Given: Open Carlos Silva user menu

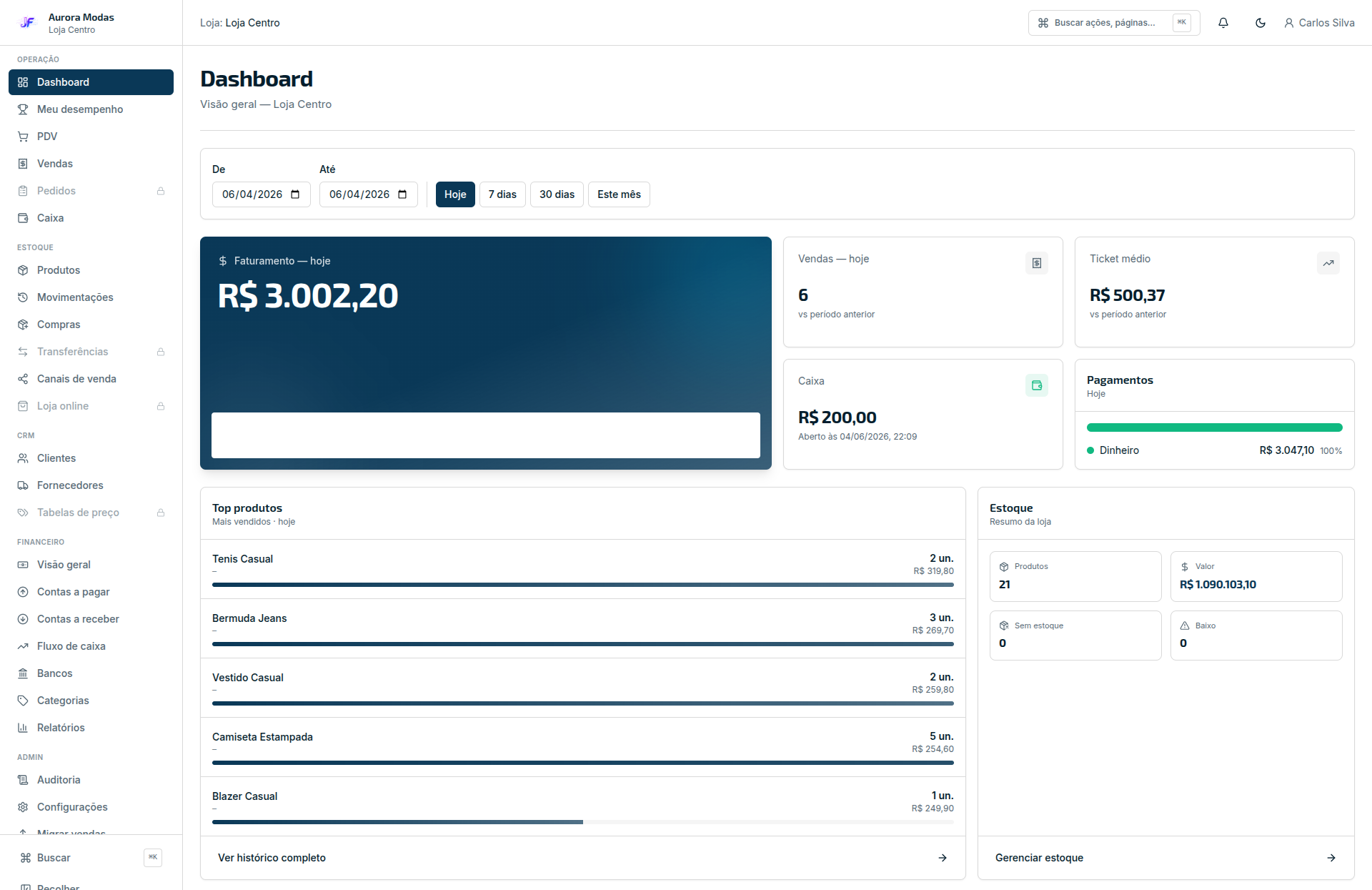Looking at the screenshot, I should 1319,23.
